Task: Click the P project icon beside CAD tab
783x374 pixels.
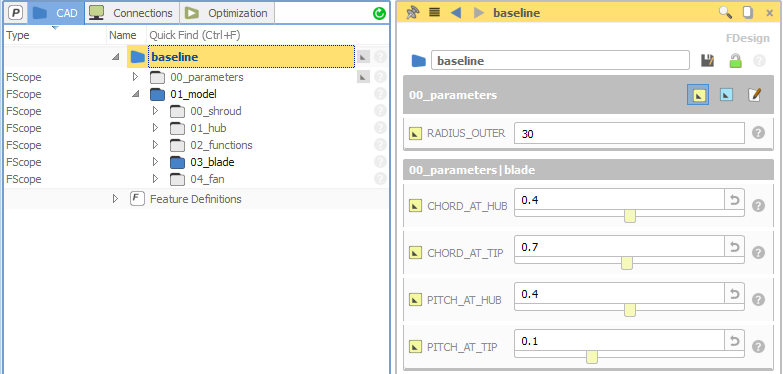Action: click(x=16, y=13)
